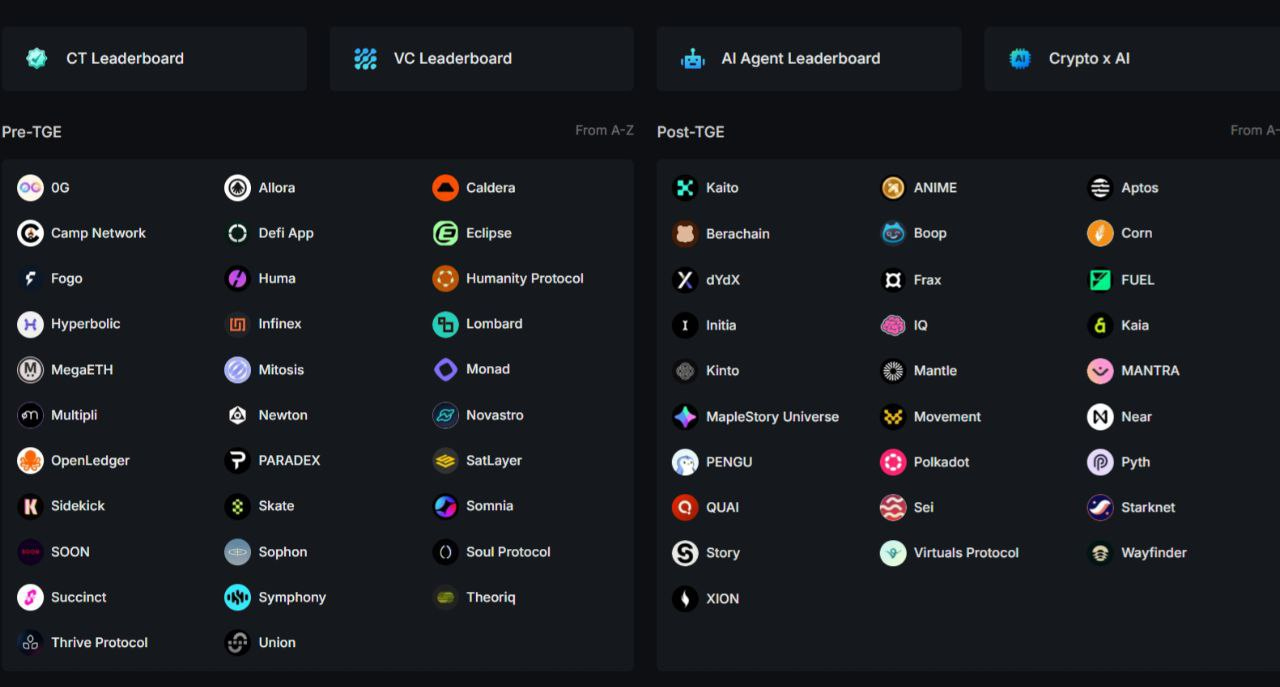Open the Story project

click(x=706, y=553)
